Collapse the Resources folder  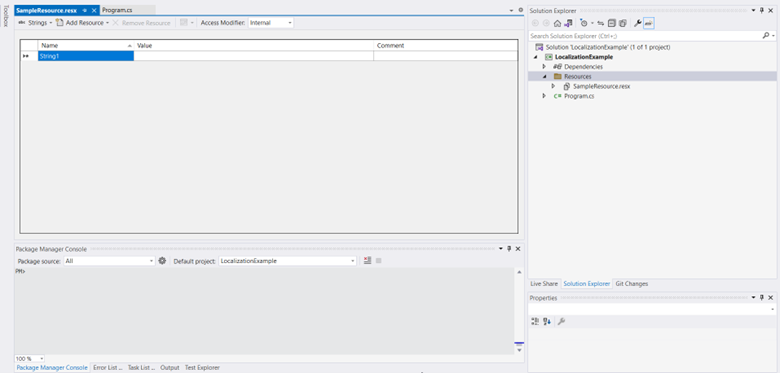pyautogui.click(x=544, y=77)
